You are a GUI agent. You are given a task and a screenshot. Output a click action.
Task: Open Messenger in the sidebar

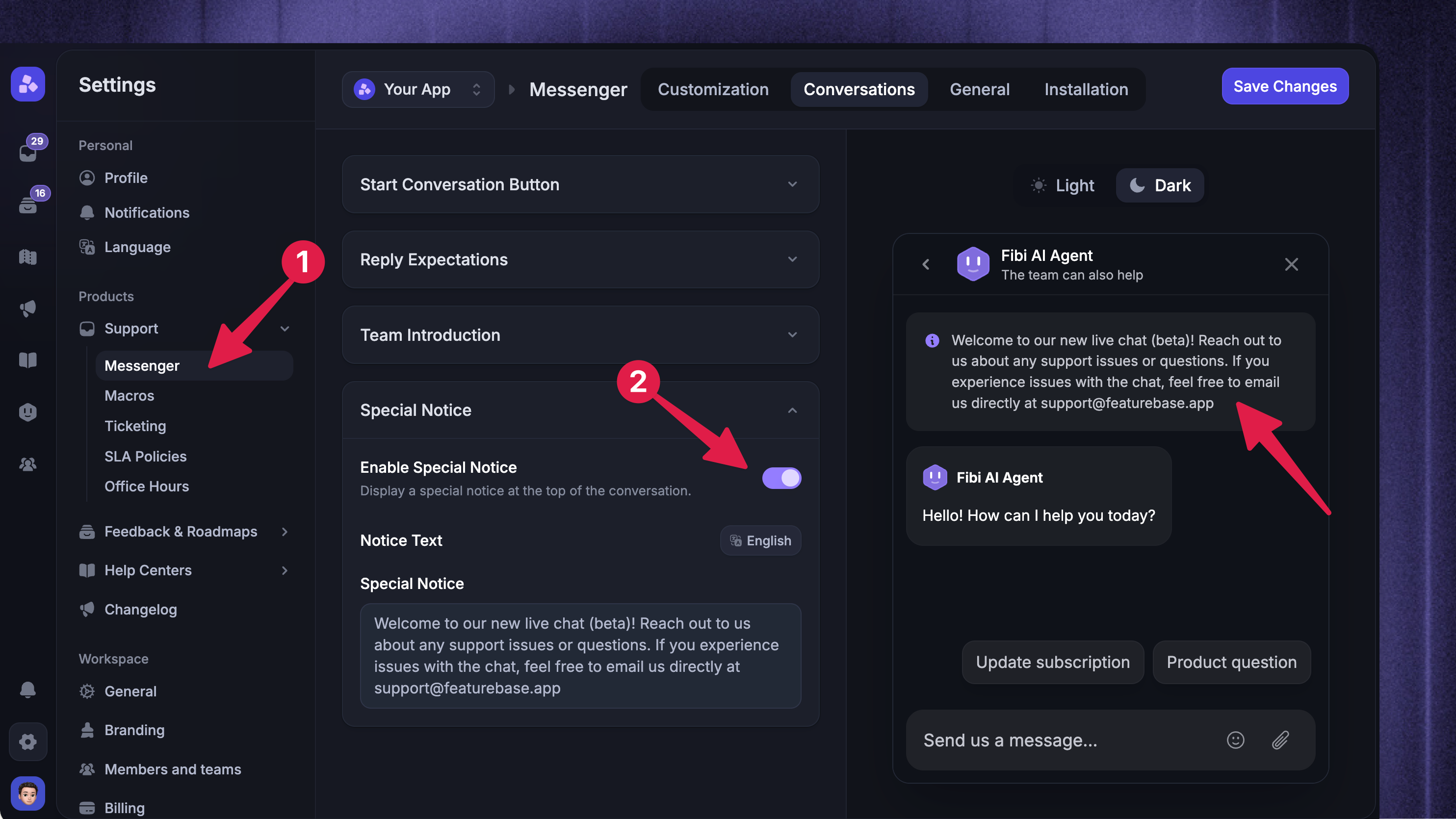pos(194,366)
